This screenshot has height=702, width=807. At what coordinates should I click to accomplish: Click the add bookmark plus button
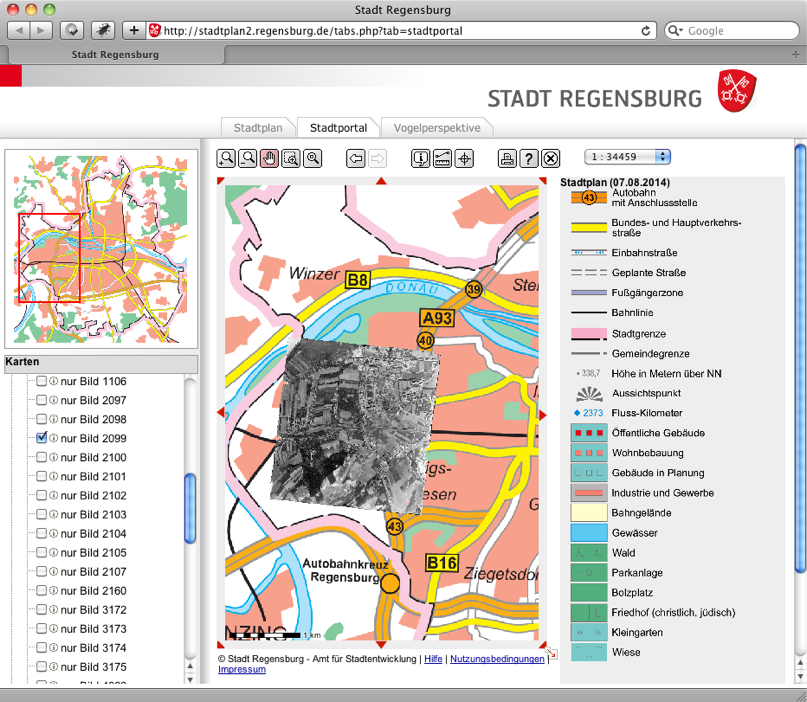pyautogui.click(x=134, y=31)
